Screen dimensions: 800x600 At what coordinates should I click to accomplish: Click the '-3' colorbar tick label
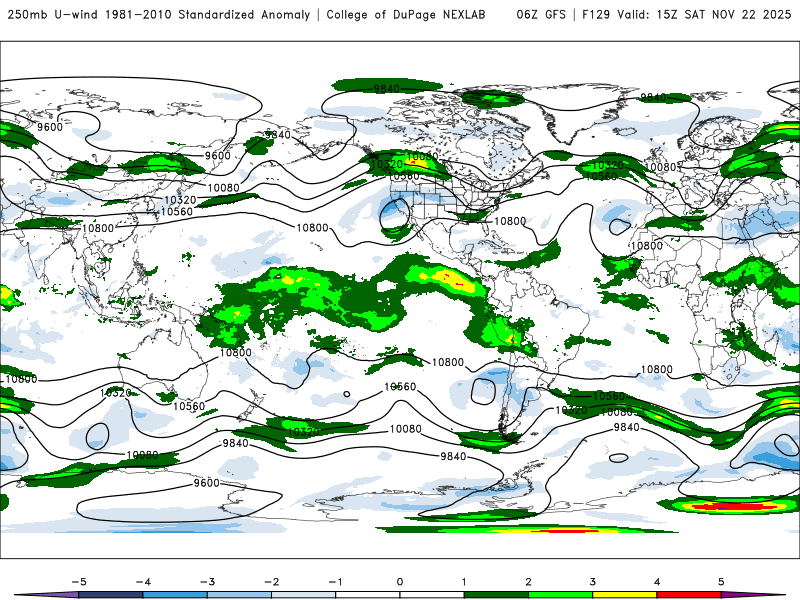[x=207, y=582]
